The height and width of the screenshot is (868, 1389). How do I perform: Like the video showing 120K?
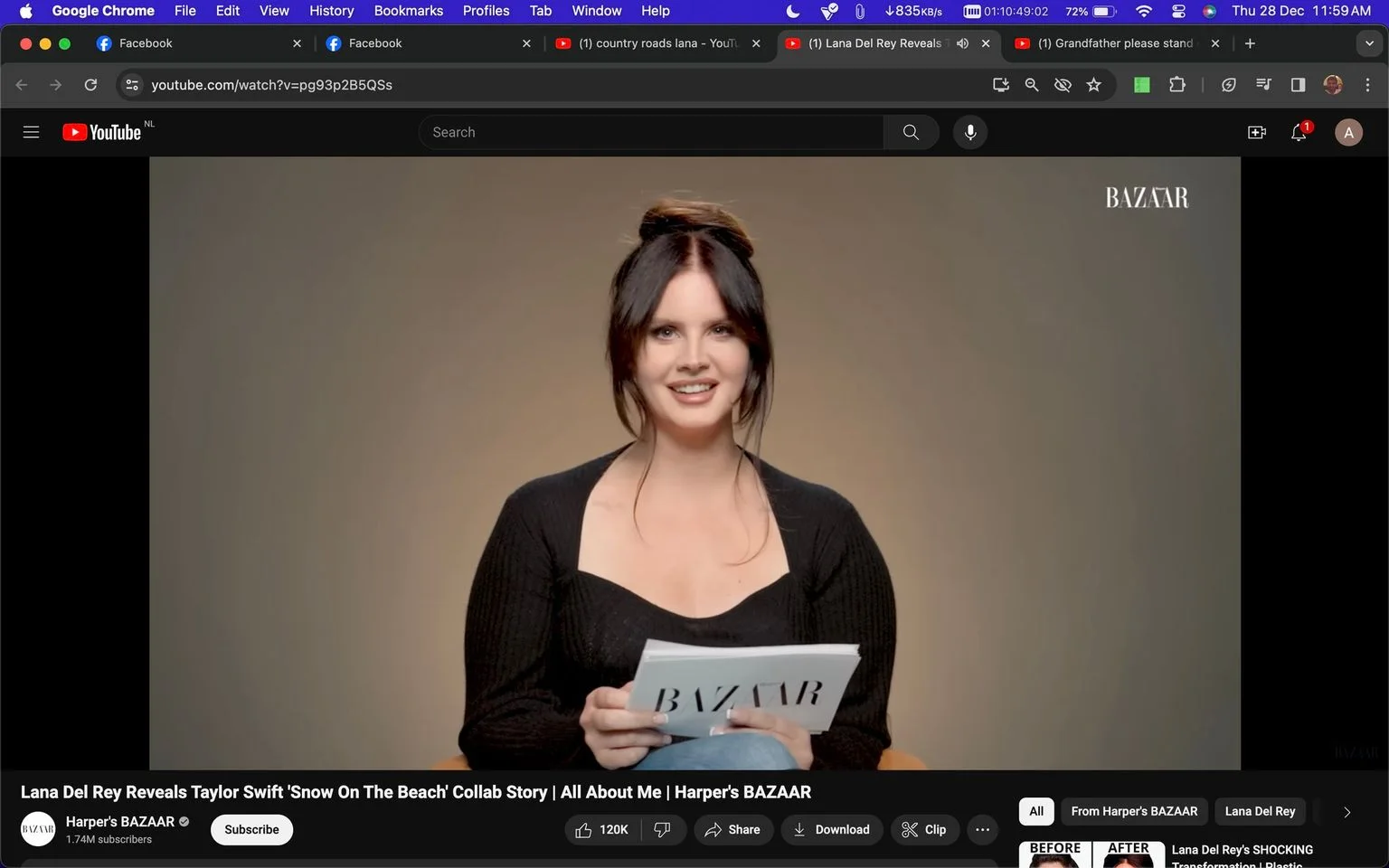point(602,829)
